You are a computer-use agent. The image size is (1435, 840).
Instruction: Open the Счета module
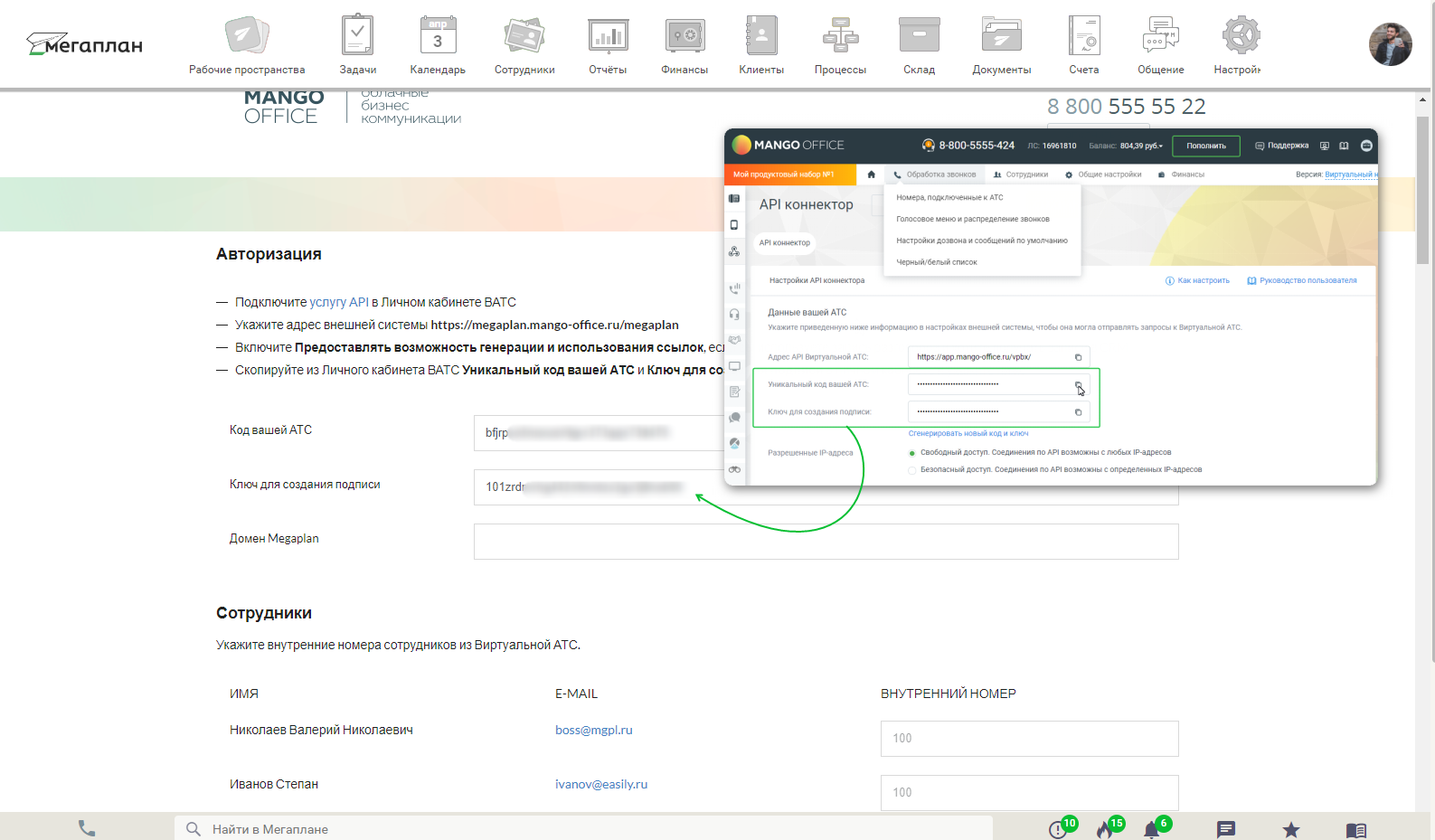[x=1084, y=44]
